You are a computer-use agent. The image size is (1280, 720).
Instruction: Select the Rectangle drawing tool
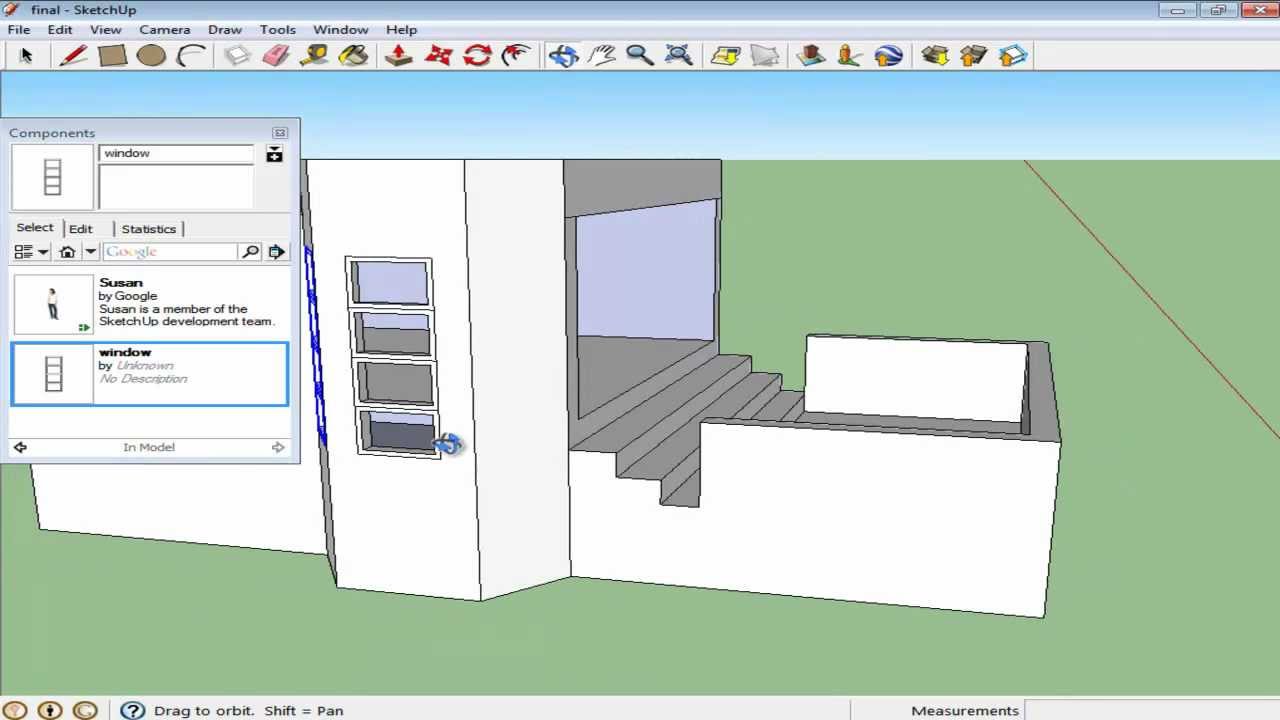point(112,56)
